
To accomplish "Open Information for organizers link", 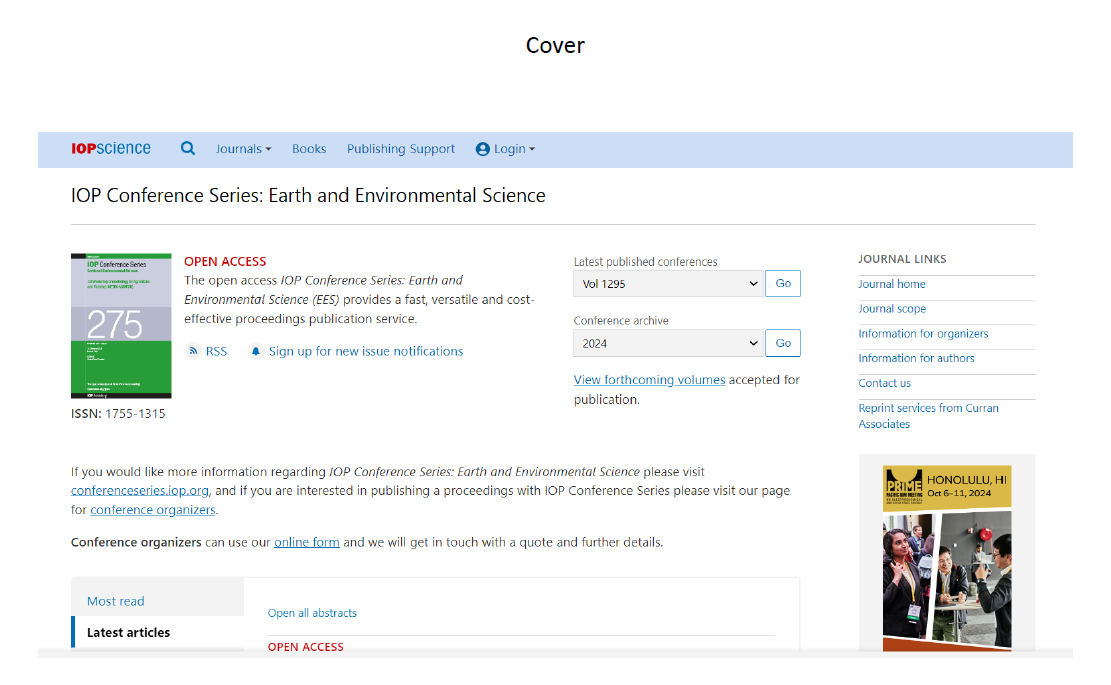I will click(923, 334).
